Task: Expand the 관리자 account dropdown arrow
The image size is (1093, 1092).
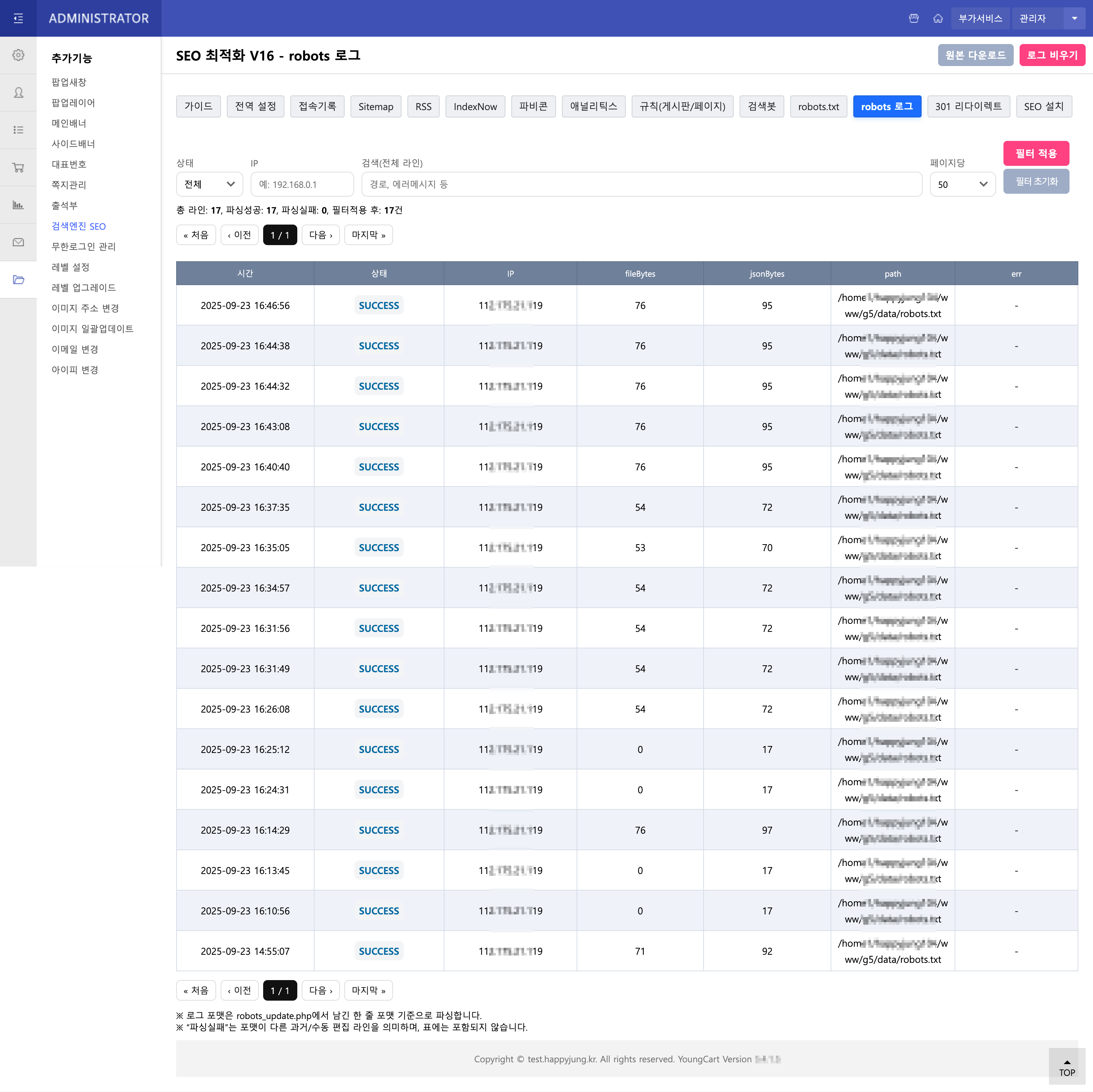Action: point(1074,18)
